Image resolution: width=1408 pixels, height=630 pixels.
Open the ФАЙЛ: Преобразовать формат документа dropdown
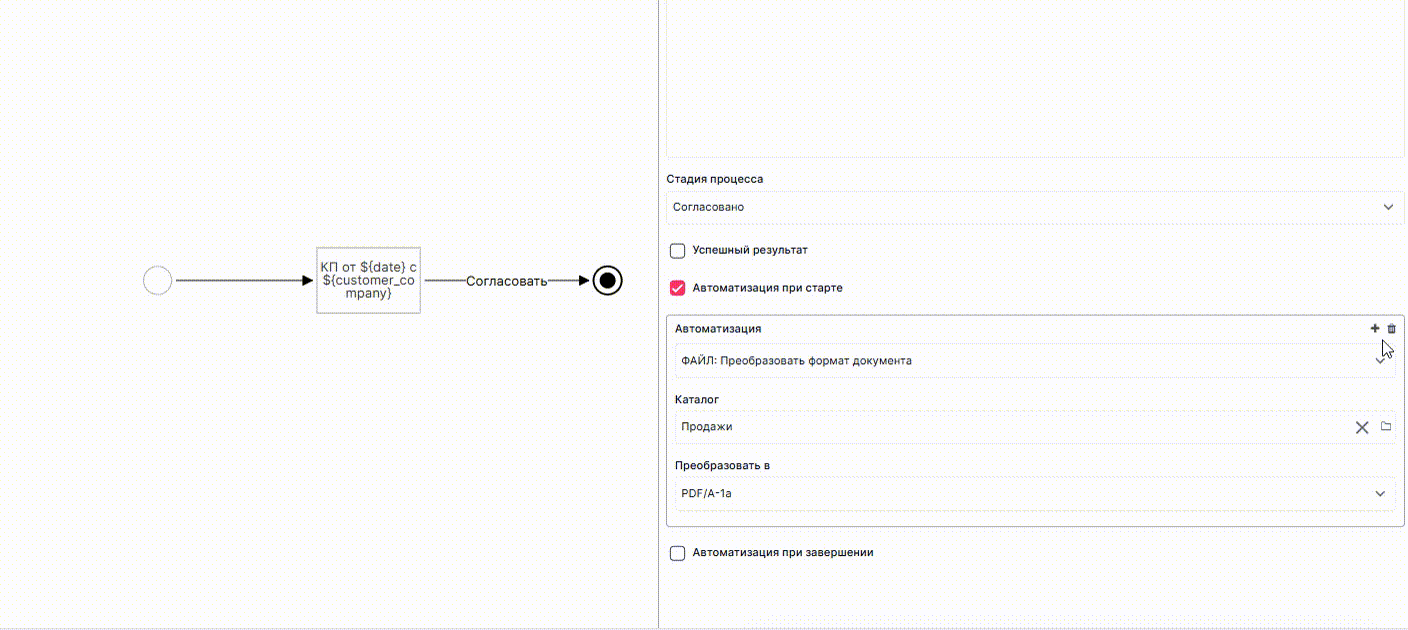[x=1035, y=361]
